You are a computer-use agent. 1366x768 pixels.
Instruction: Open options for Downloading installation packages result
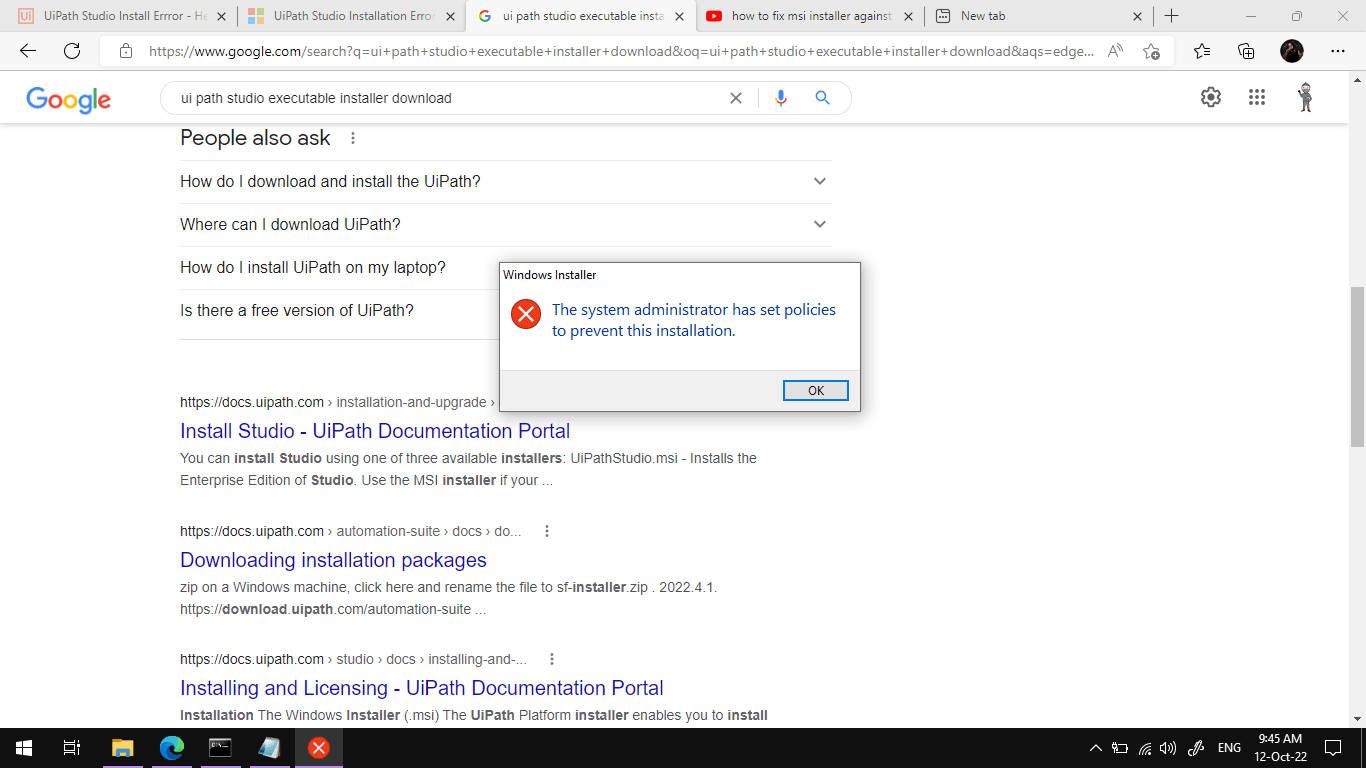pos(547,531)
